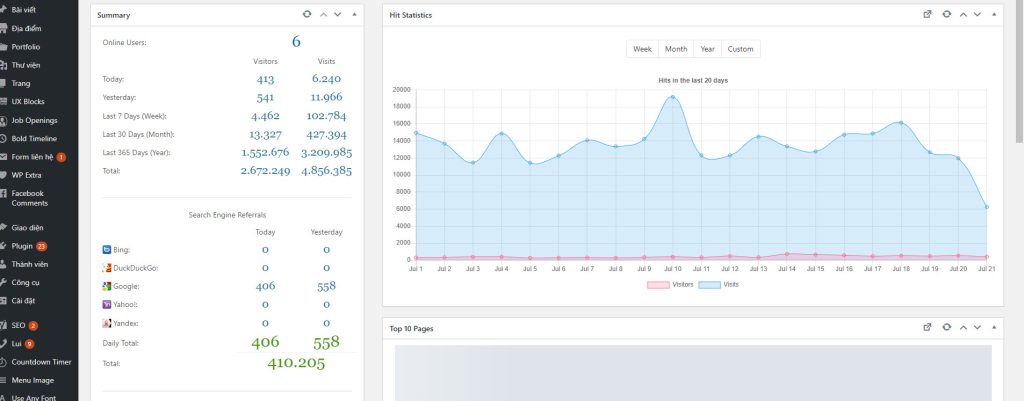Open Hit Statistics in external page
This screenshot has height=401, width=1024.
coord(927,15)
